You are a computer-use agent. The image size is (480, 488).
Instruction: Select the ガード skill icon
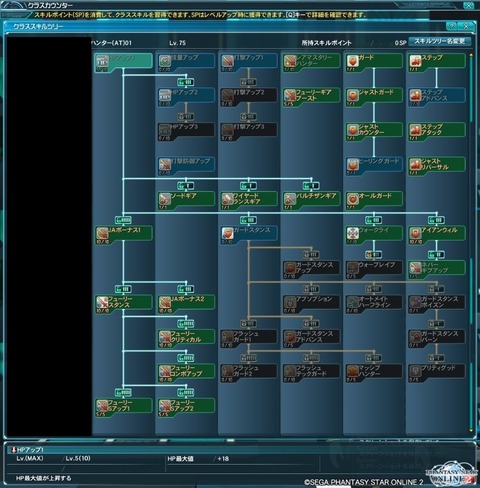coord(353,62)
